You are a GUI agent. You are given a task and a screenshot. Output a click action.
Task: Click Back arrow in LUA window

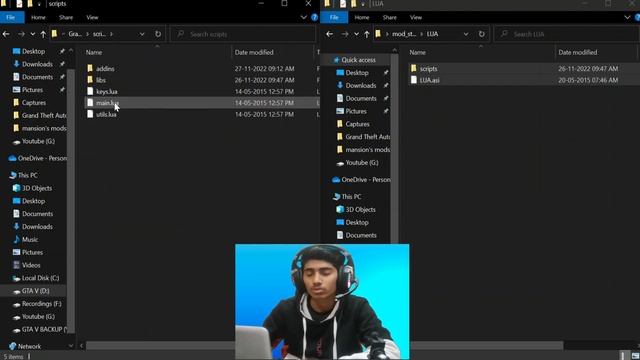point(330,34)
